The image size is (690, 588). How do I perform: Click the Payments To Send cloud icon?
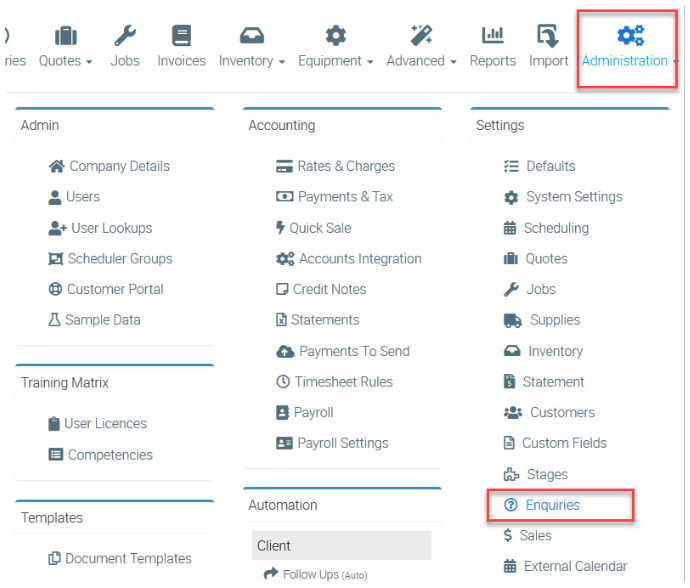[x=284, y=352]
